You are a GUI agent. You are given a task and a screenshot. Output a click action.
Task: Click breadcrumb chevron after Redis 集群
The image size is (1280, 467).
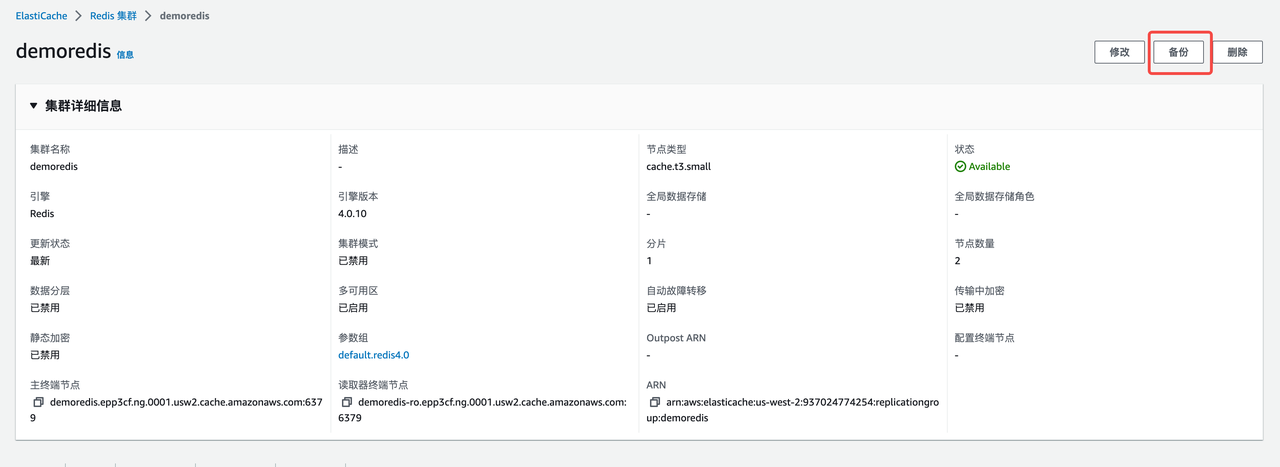(146, 16)
